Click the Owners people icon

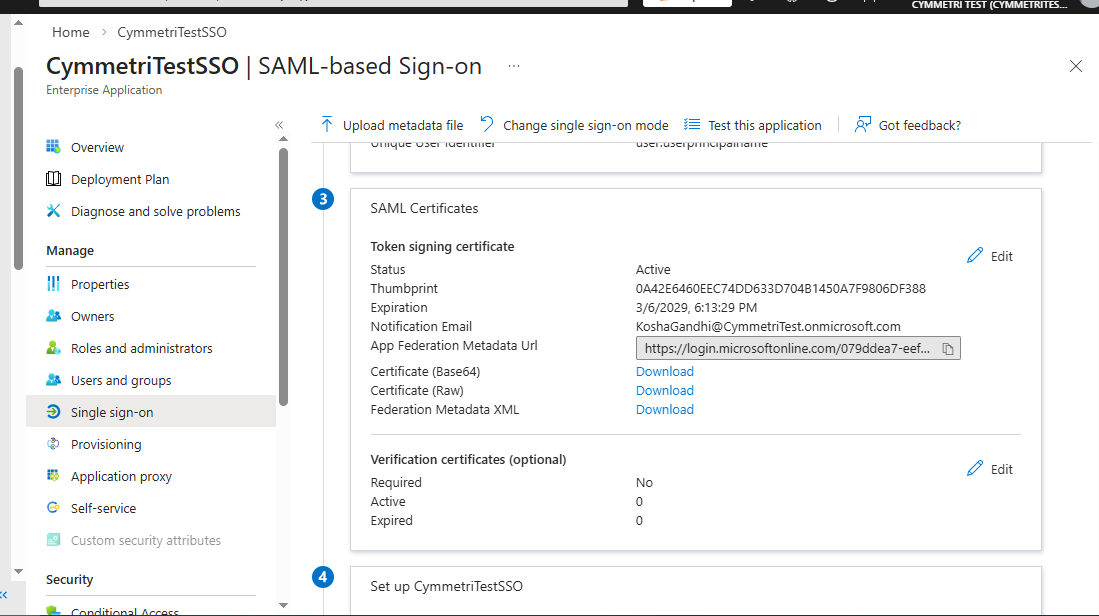click(x=53, y=316)
